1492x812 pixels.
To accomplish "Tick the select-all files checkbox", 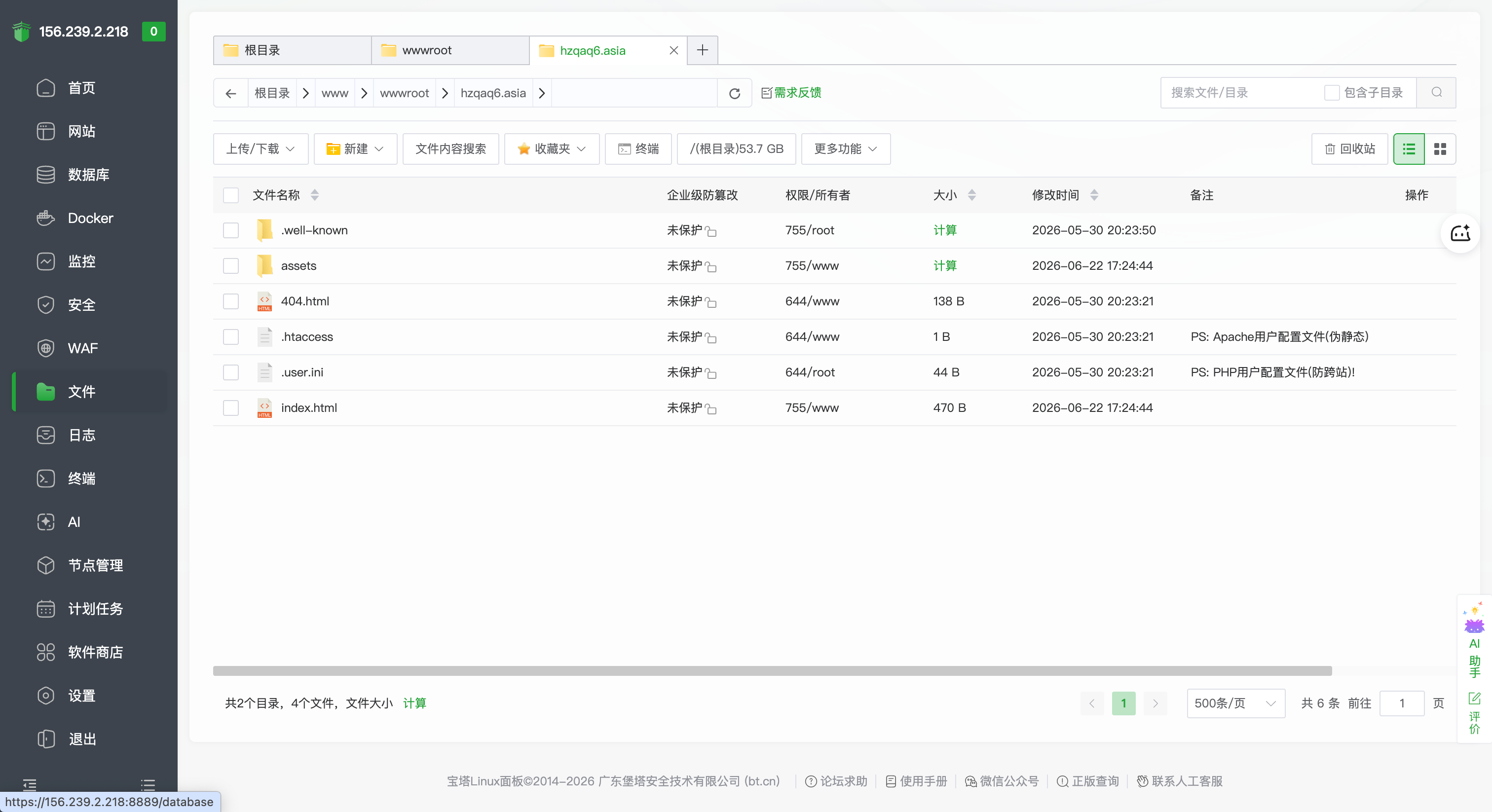I will point(230,195).
